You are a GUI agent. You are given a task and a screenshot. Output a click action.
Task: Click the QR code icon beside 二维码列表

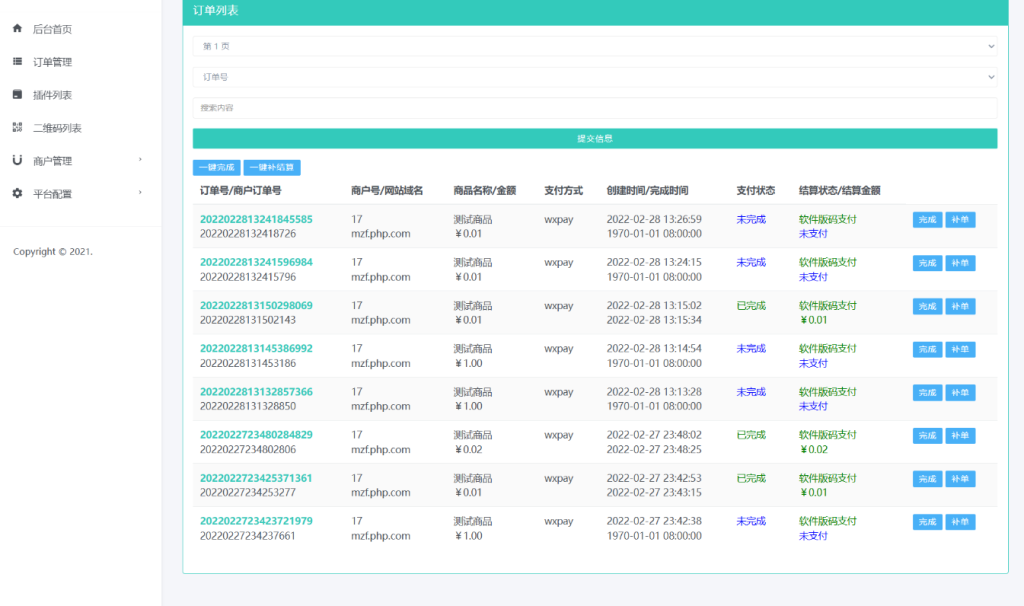coord(17,128)
